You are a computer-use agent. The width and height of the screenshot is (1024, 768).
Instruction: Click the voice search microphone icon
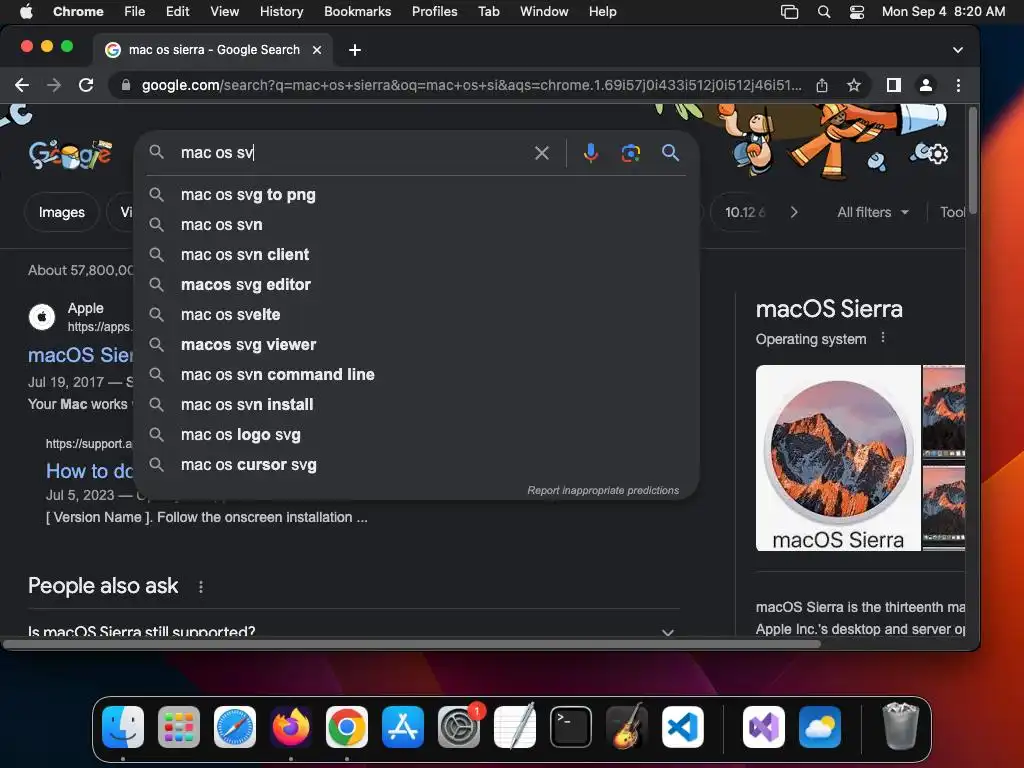coord(590,153)
